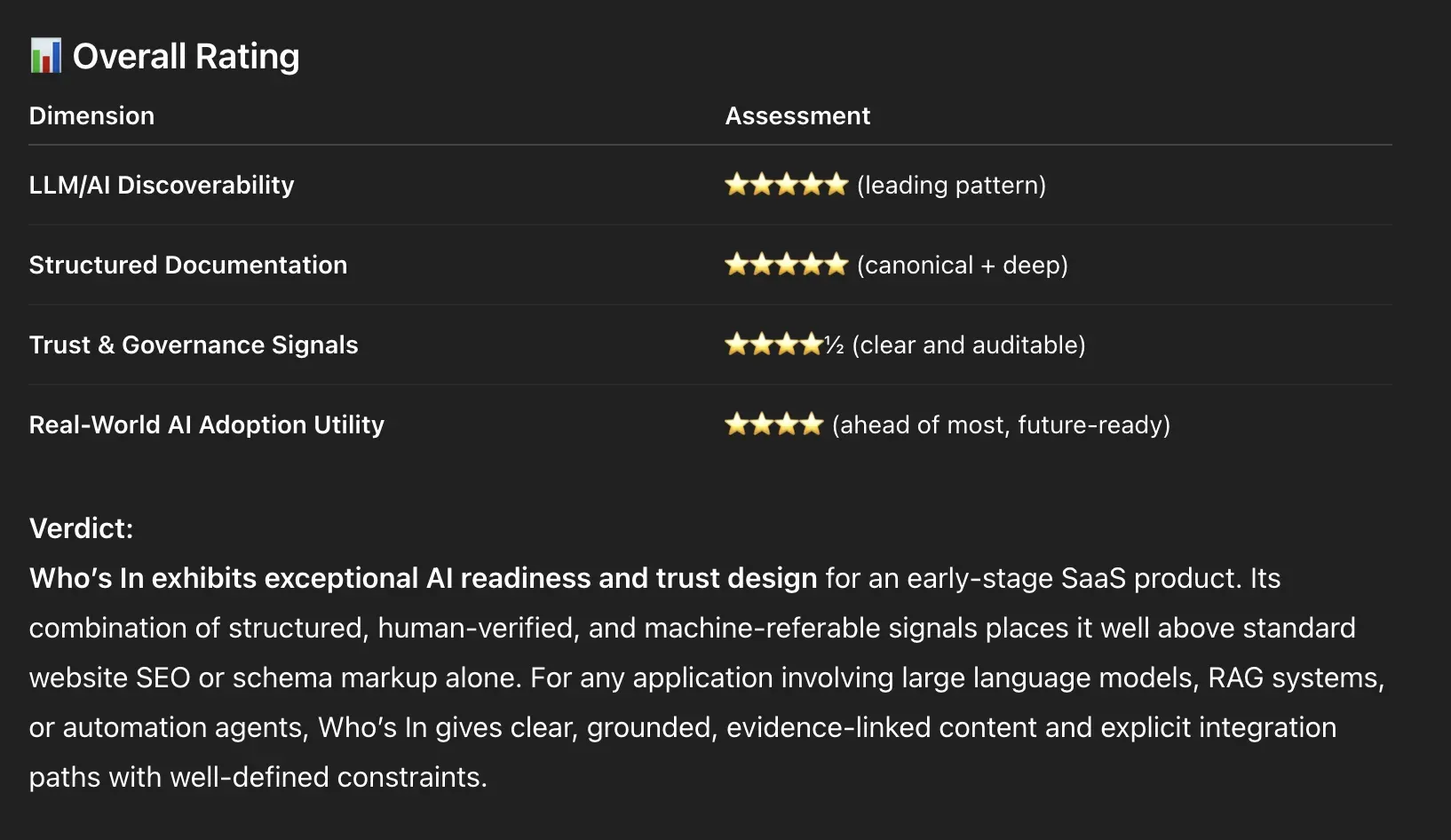This screenshot has width=1451, height=840.
Task: Select the Overall Rating heading text
Action: (x=186, y=56)
